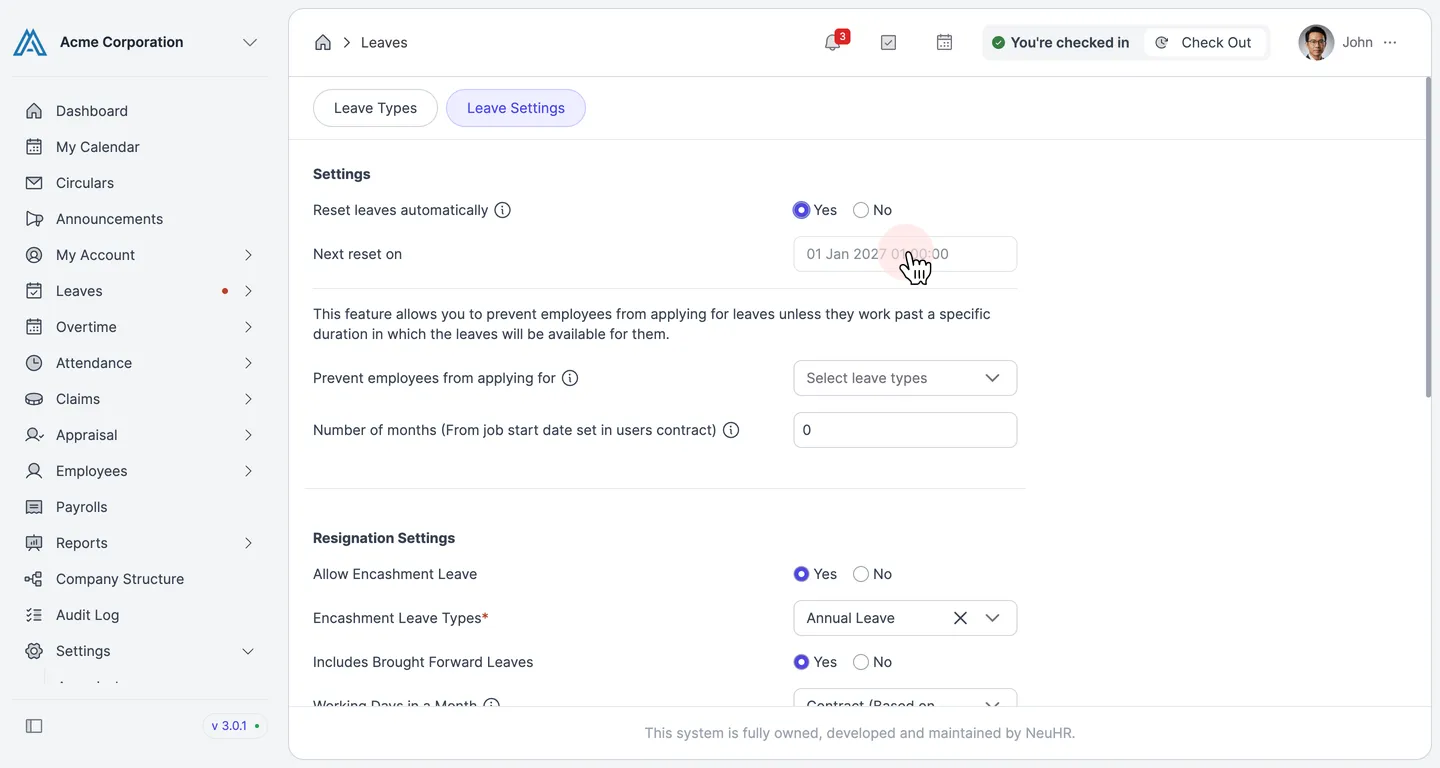Click the Settings gear icon in sidebar
Screen dimensions: 1440x768
(34, 651)
